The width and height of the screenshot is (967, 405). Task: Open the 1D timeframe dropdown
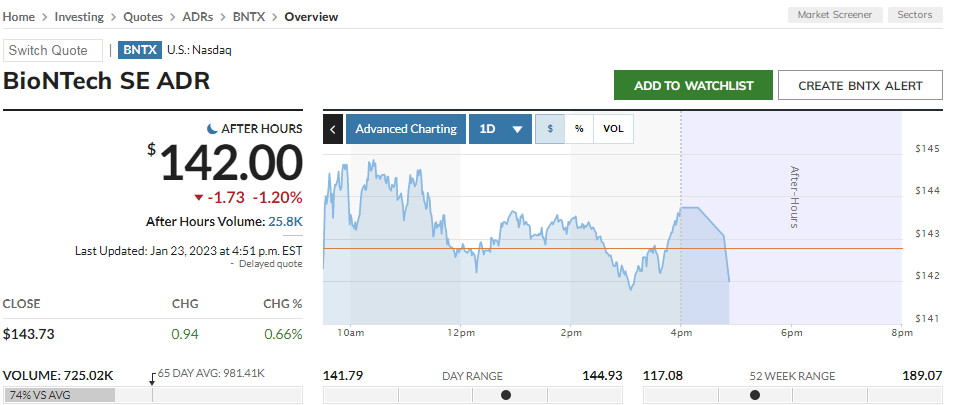500,129
